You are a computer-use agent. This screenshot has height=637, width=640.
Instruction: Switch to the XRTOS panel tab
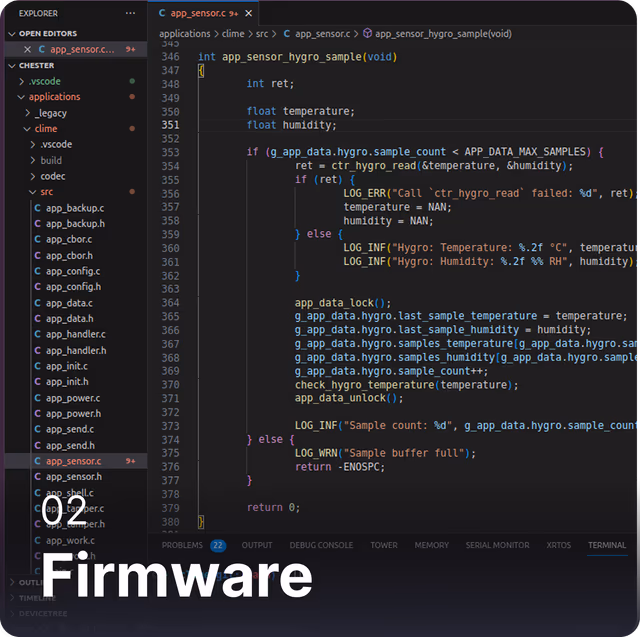pyautogui.click(x=558, y=545)
